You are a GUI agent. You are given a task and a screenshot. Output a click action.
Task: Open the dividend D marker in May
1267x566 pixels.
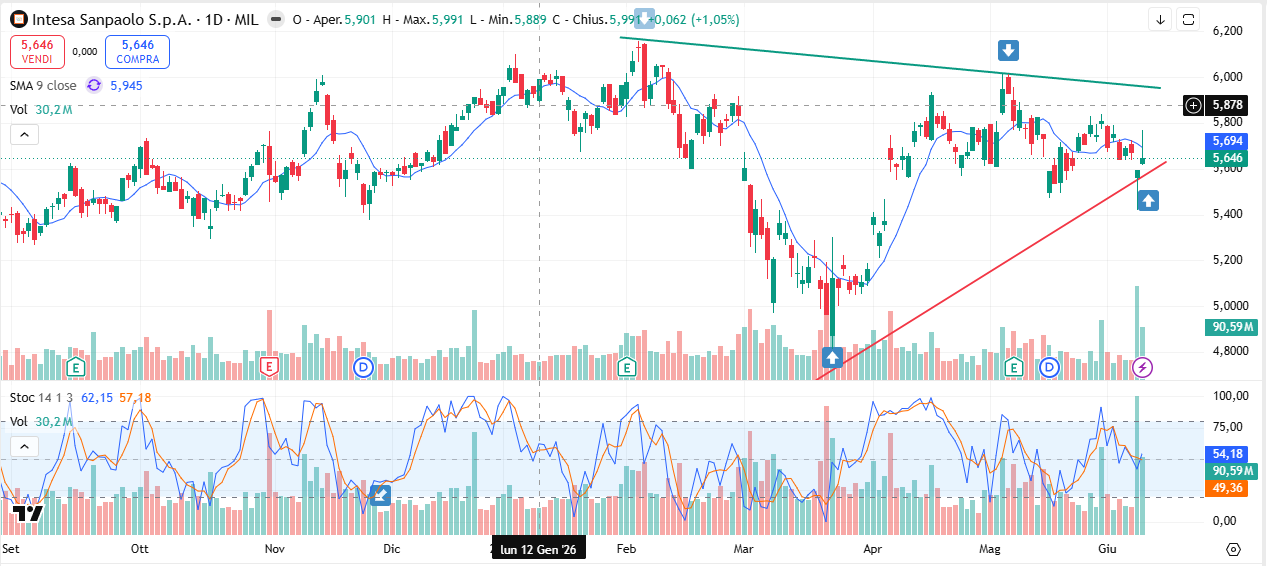(x=1049, y=368)
